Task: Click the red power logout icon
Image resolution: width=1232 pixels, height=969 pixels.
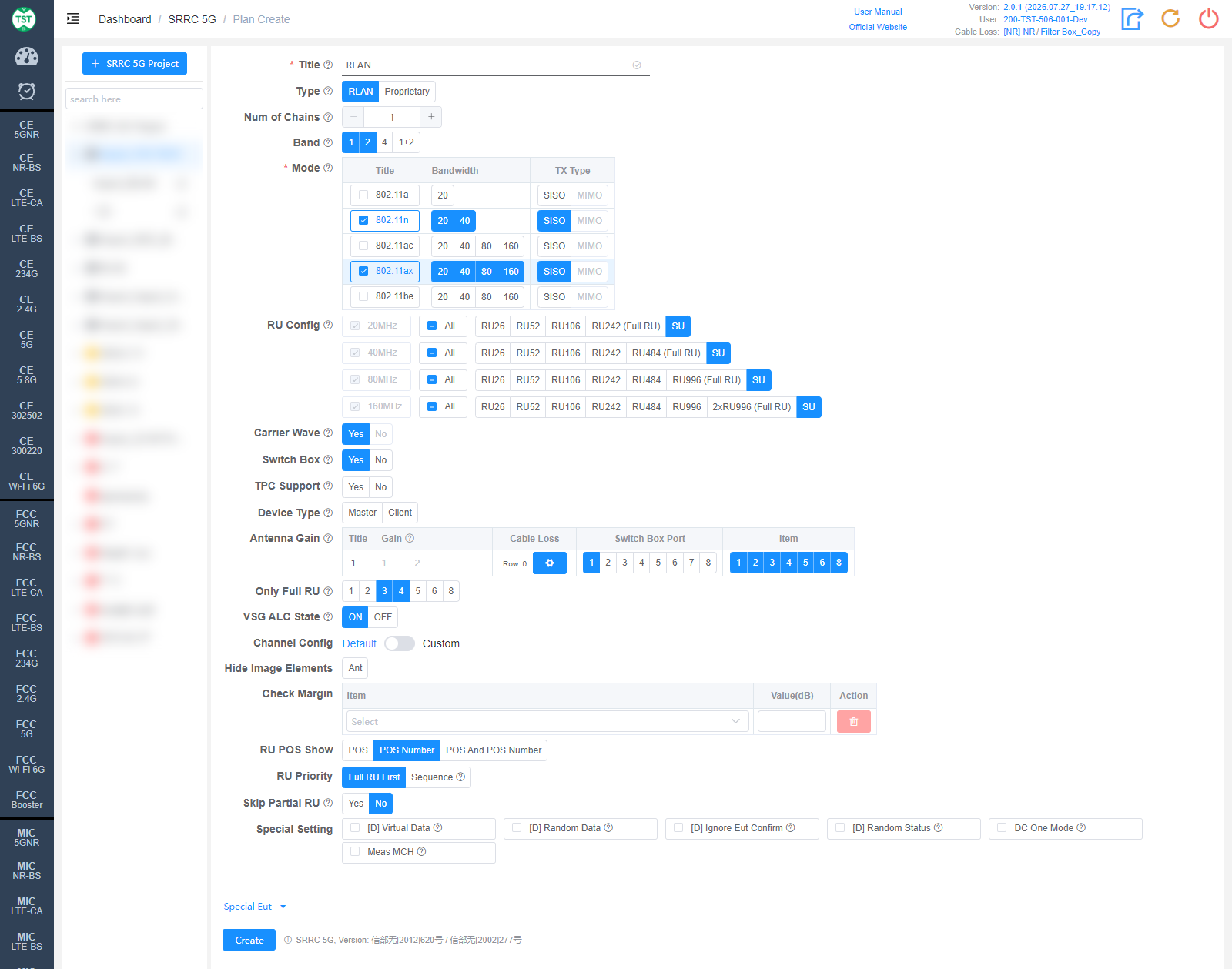Action: tap(1209, 18)
